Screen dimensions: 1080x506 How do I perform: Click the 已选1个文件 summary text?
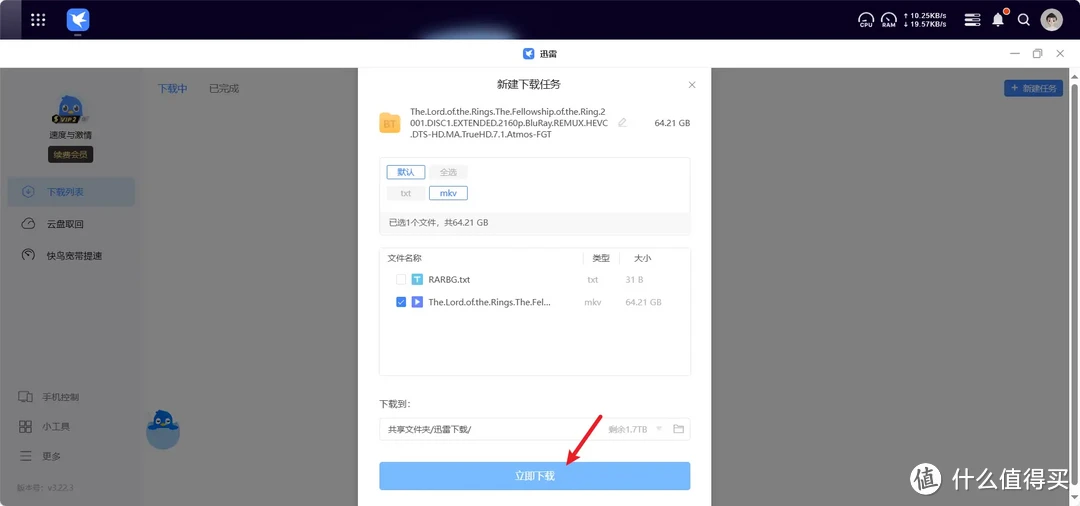coord(438,223)
